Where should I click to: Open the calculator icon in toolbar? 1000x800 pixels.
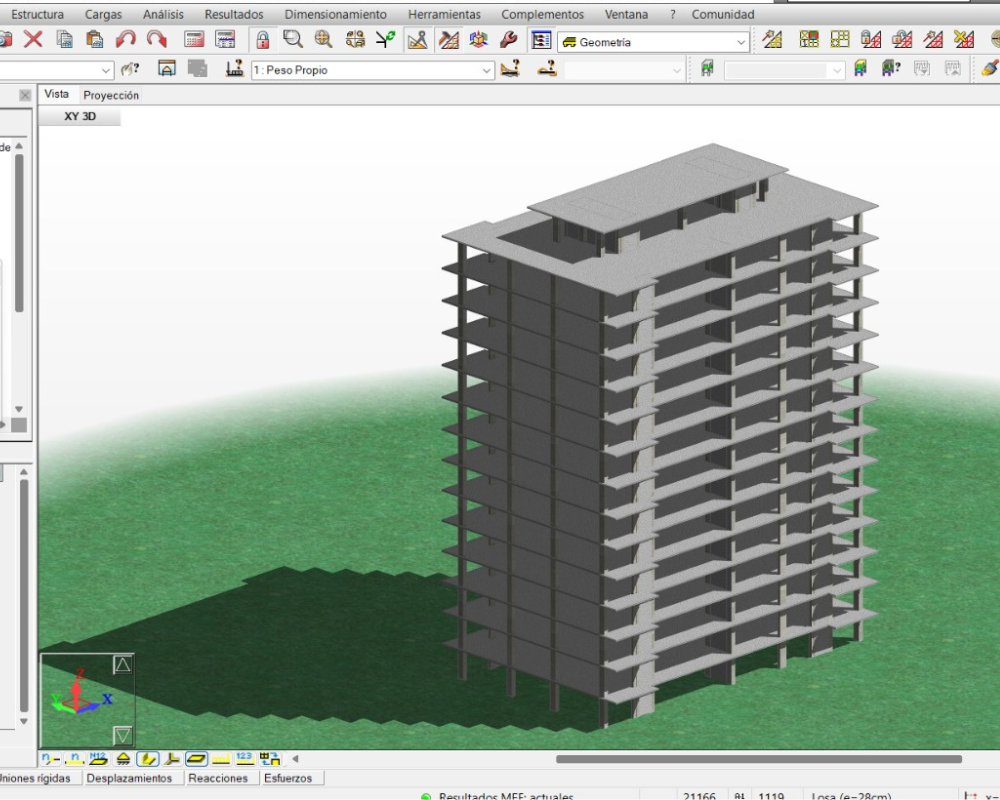click(195, 40)
